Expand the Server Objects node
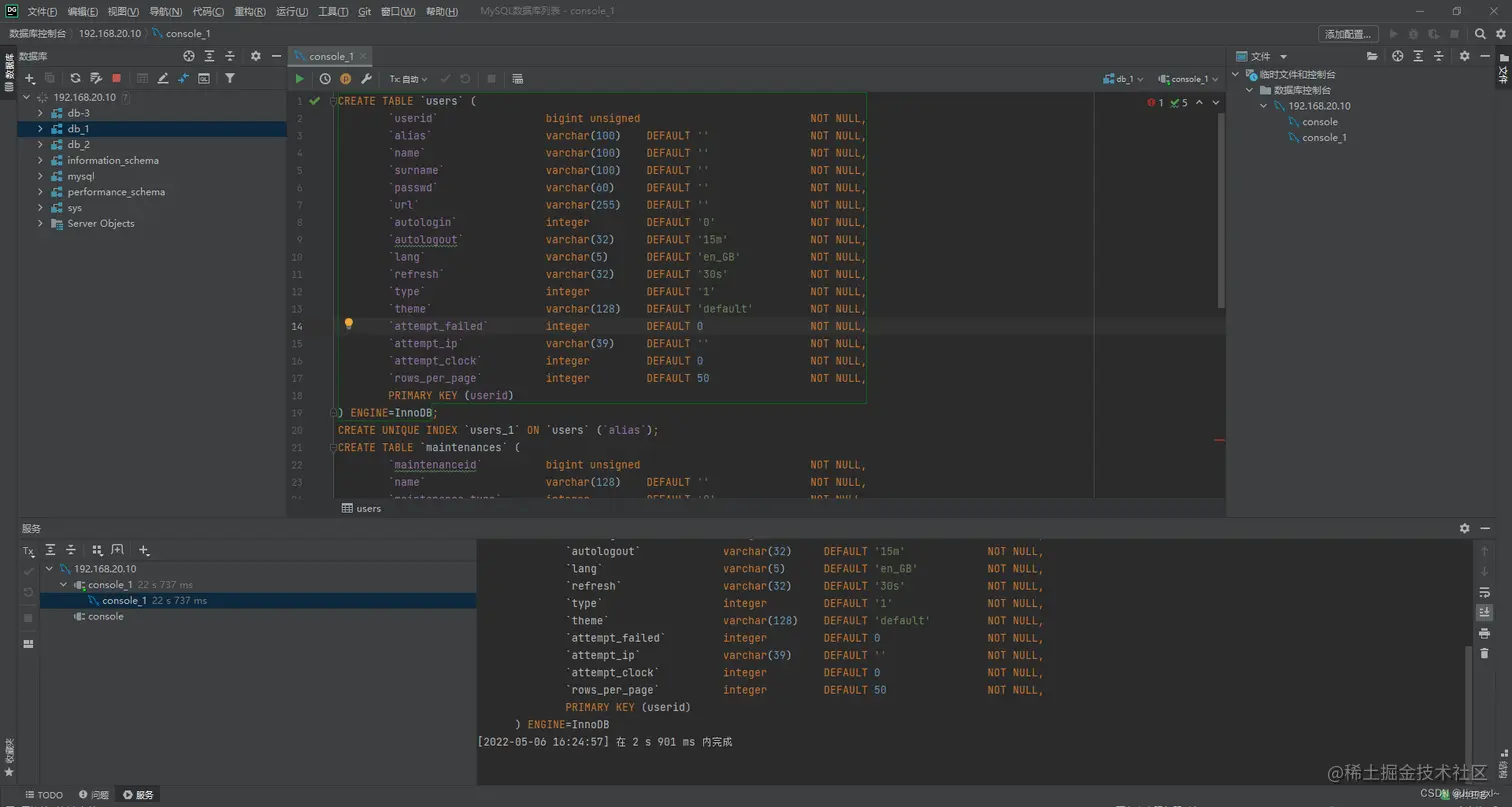 [40, 223]
